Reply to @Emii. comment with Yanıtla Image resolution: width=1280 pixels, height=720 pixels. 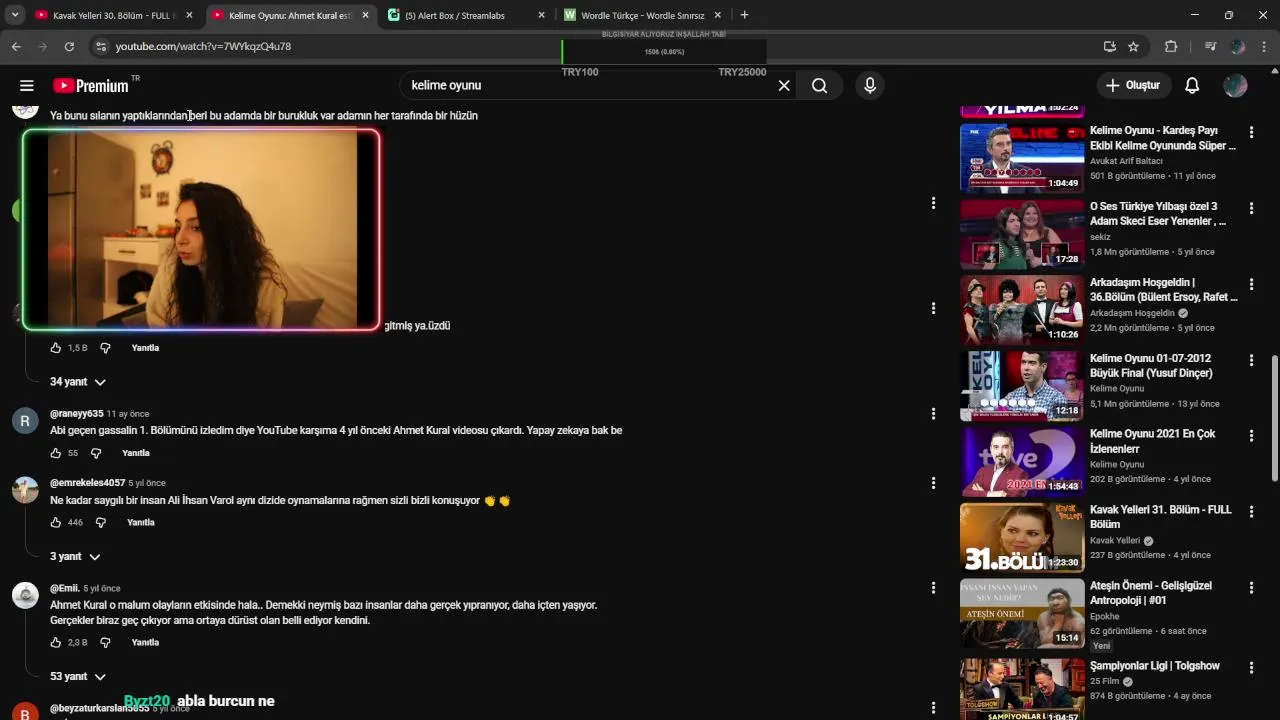coord(145,642)
